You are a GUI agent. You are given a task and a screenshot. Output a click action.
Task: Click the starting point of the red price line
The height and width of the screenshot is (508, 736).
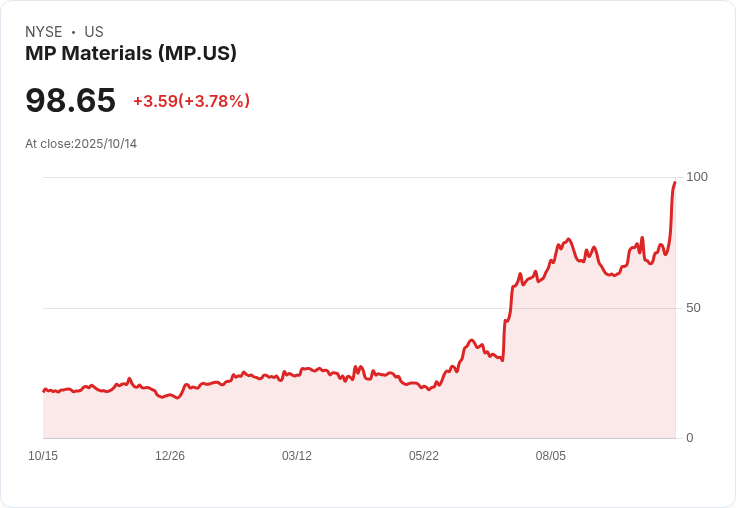(44, 390)
